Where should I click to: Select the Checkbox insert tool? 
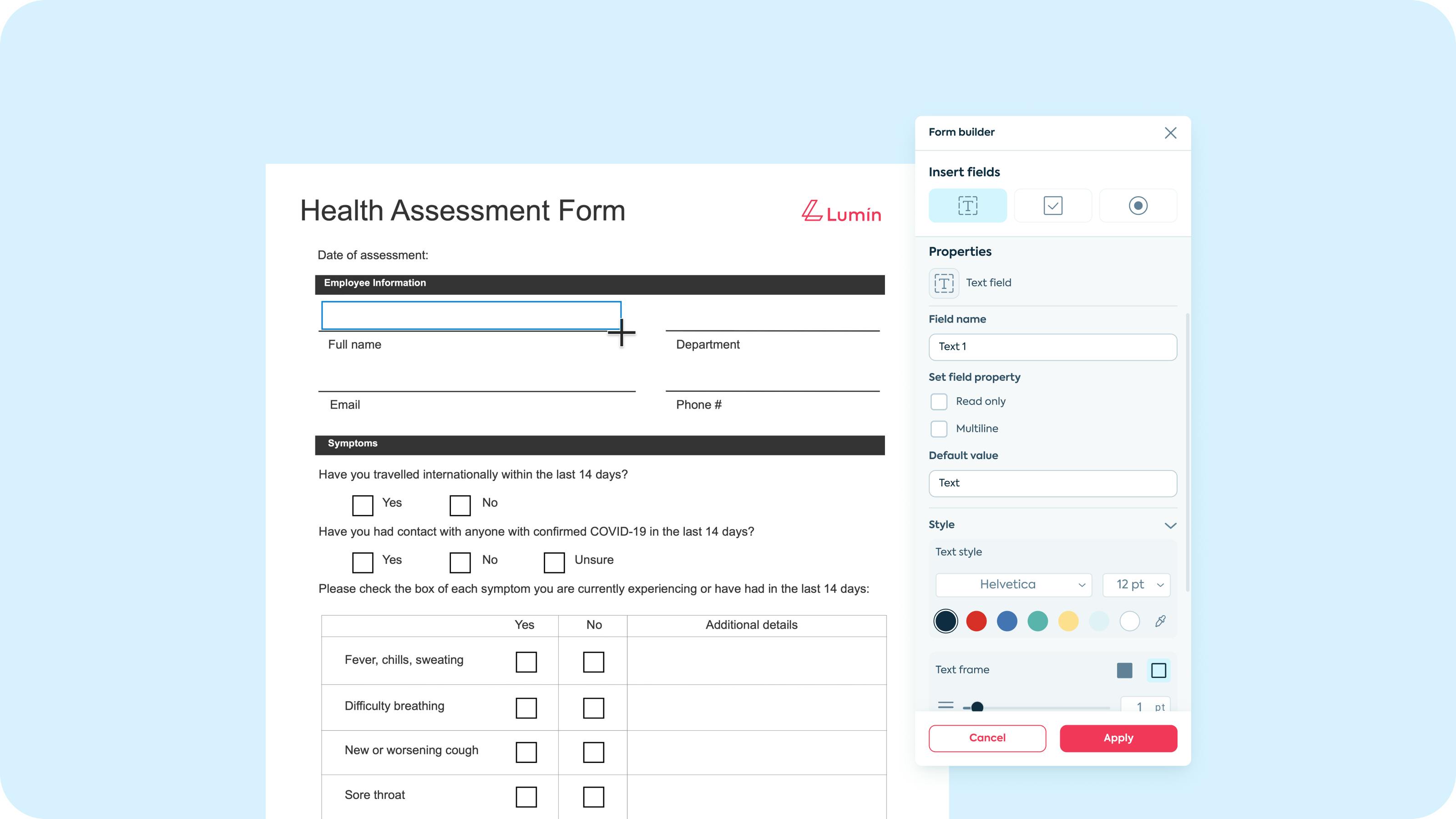click(x=1052, y=205)
